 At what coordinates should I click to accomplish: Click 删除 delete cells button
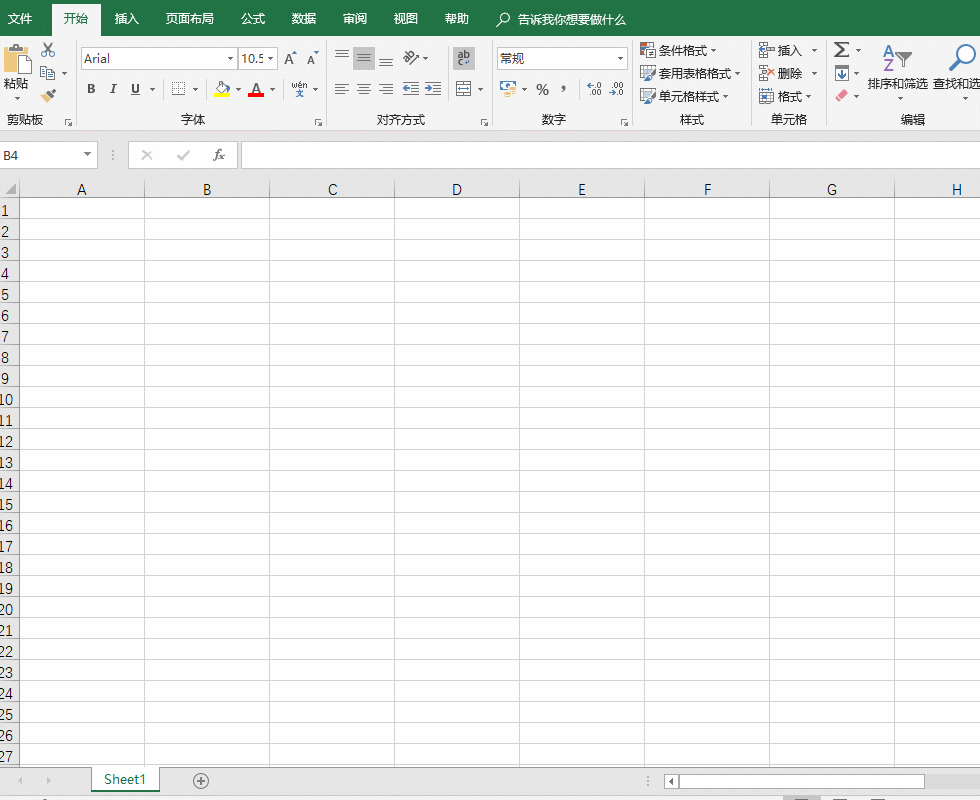coord(781,73)
